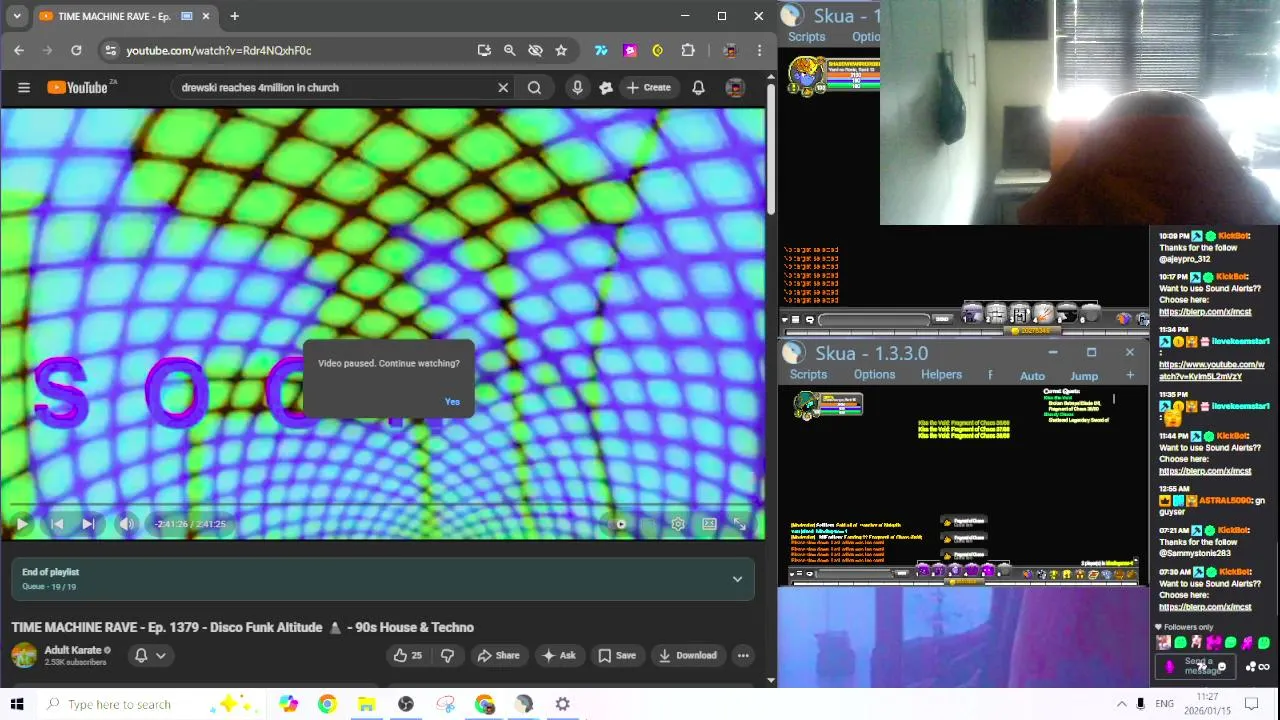This screenshot has width=1280, height=720.
Task: Close the Time Machine Rave tab
Action: click(206, 16)
